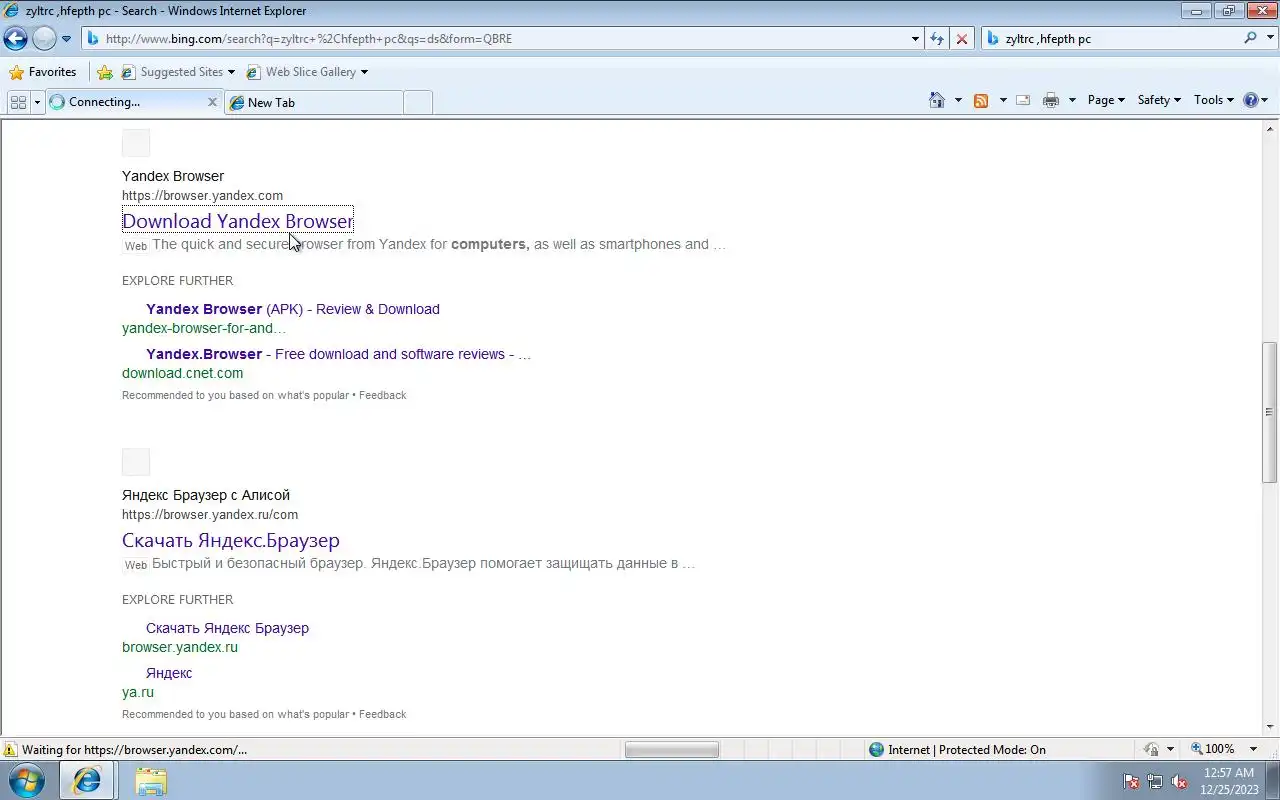Open the Яндекс explore link
This screenshot has width=1280, height=800.
169,673
